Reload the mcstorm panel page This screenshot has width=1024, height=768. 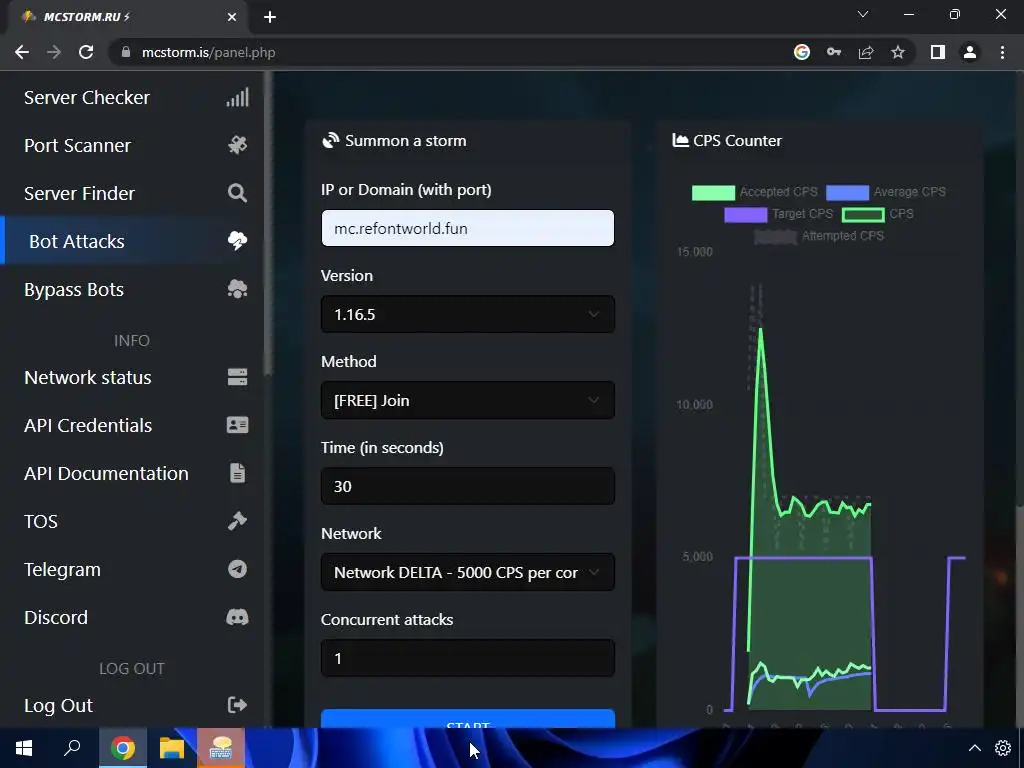tap(86, 52)
